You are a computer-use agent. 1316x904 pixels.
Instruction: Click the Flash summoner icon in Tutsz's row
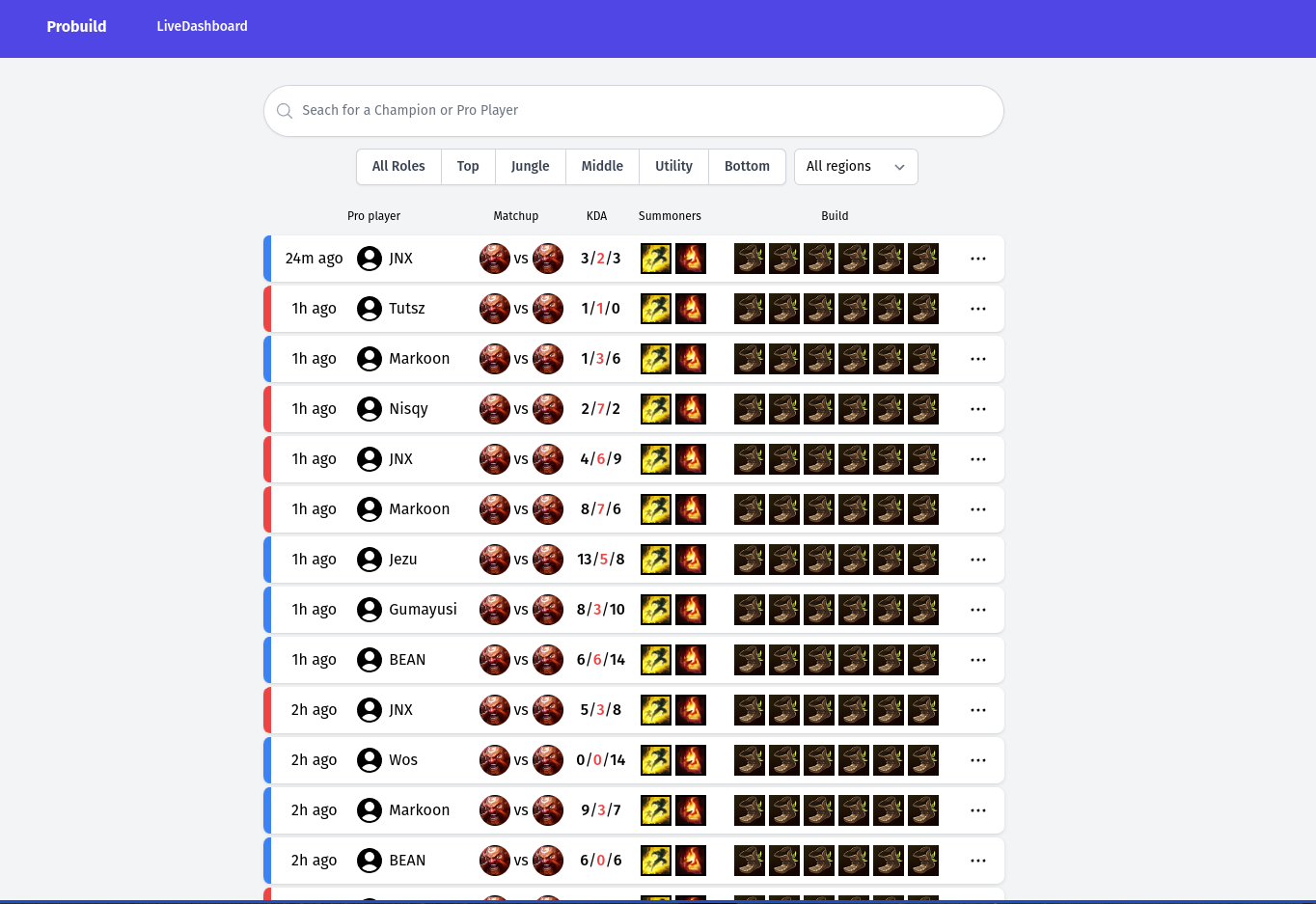[656, 309]
